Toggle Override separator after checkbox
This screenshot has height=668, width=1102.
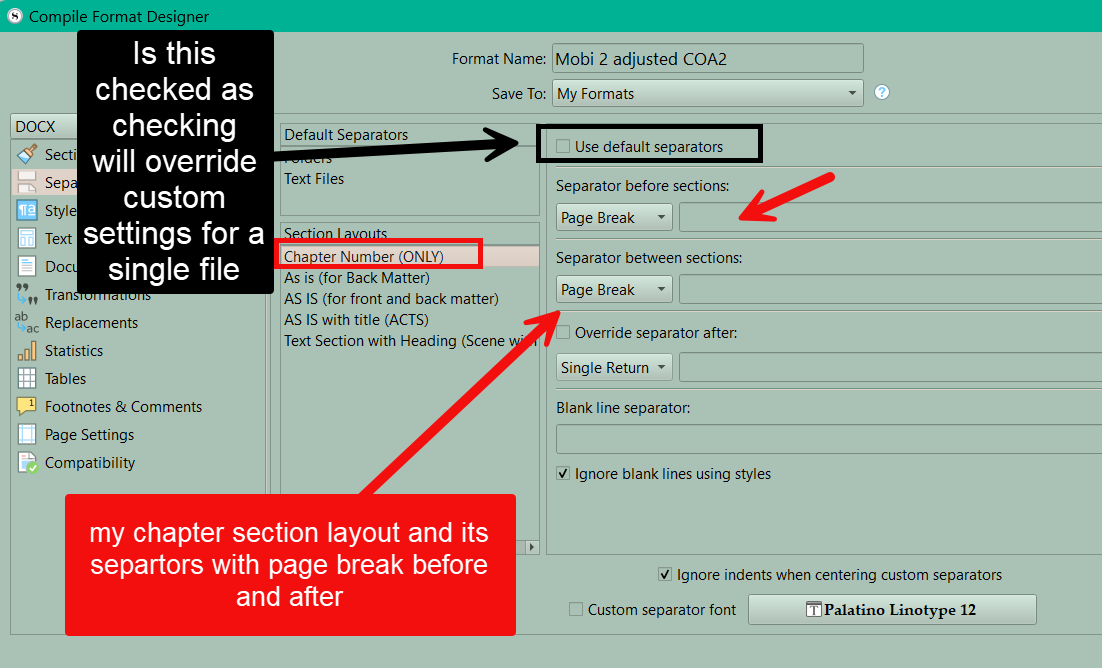pos(564,333)
